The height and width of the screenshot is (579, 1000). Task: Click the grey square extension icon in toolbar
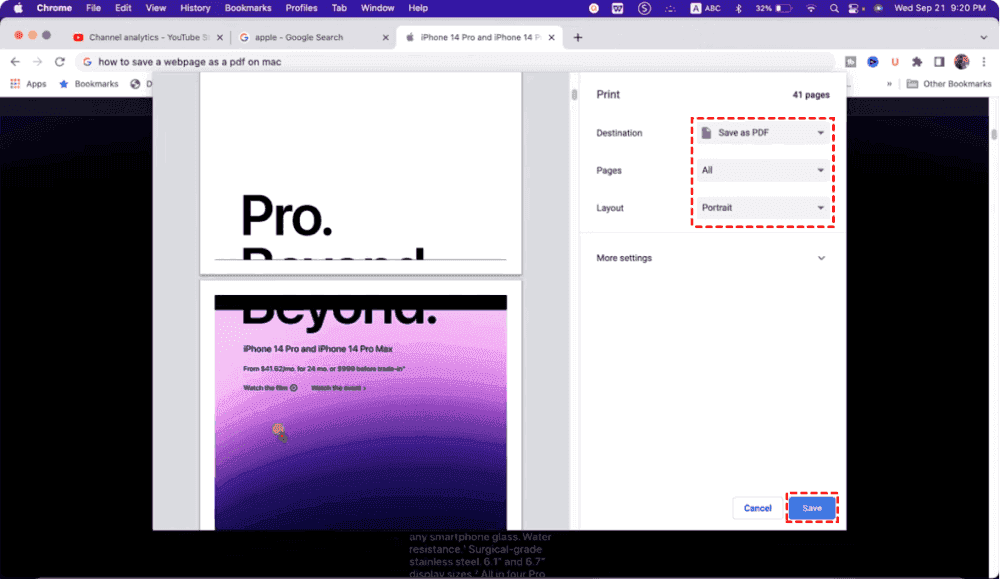point(851,62)
